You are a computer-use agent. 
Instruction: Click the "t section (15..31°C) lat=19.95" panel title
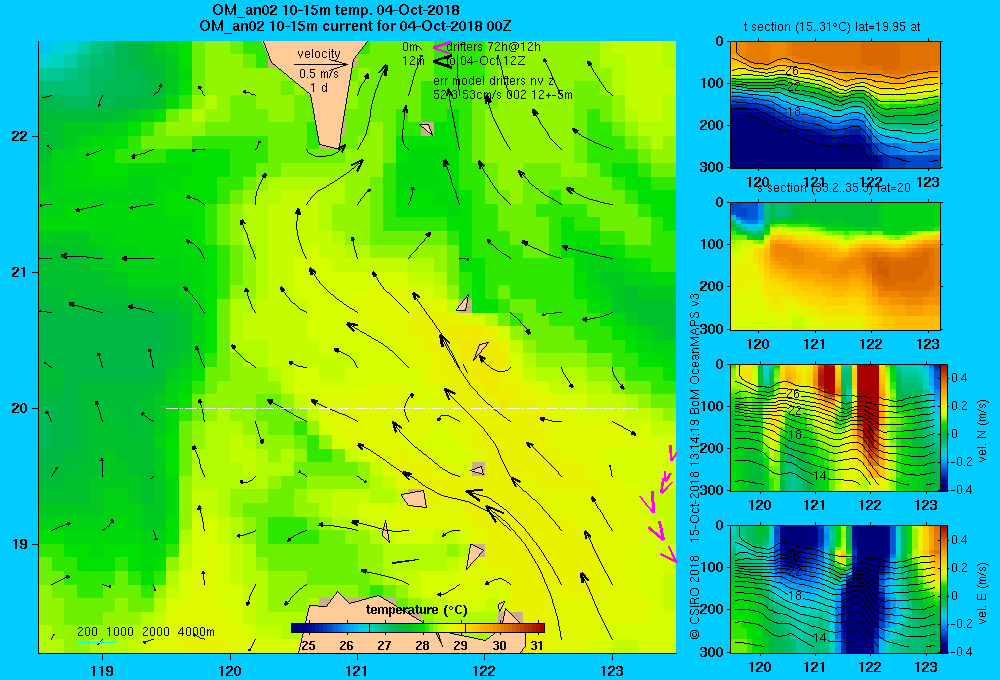(x=832, y=27)
